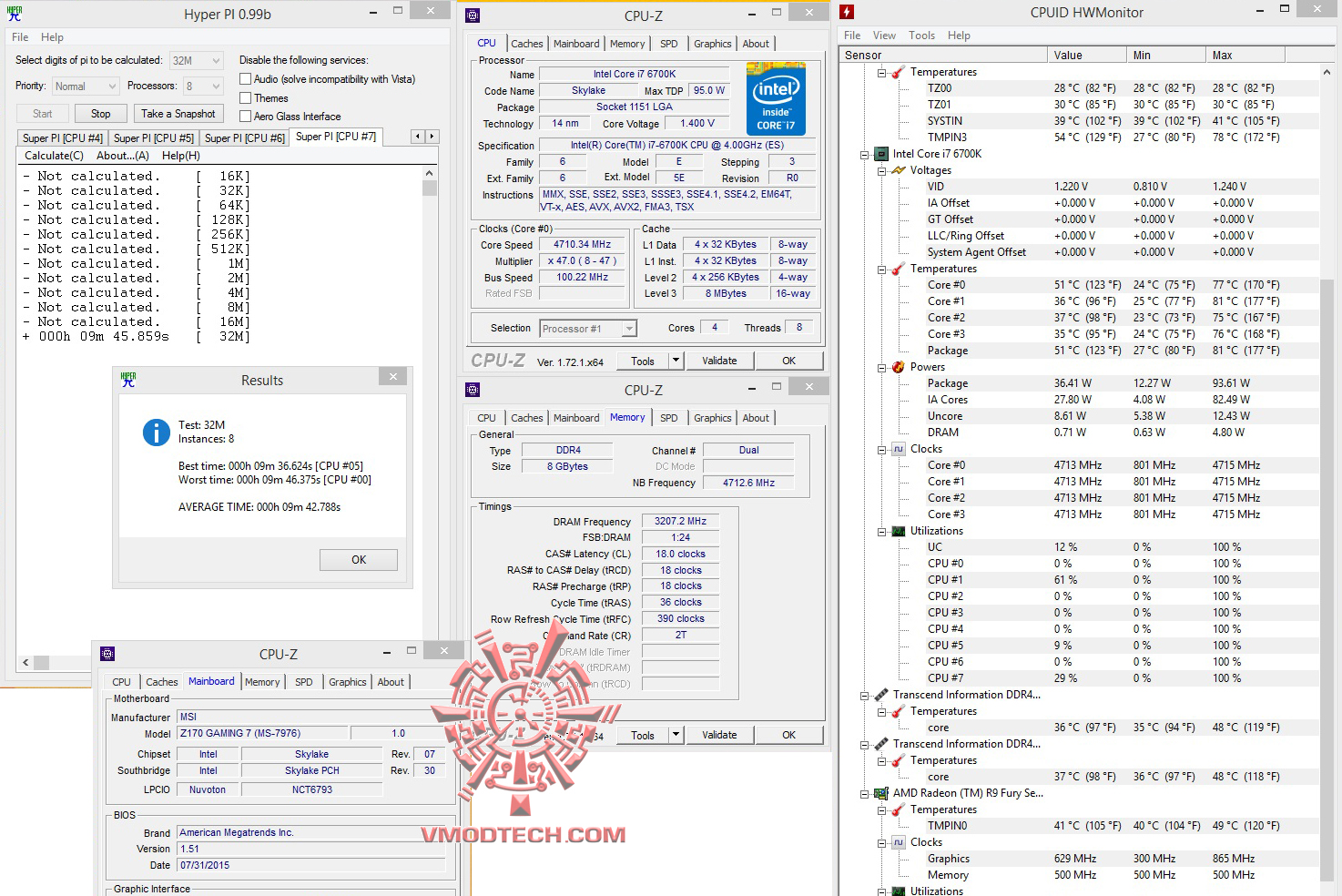Open the digits of pi dropdown showing 32M
1342x896 pixels.
tap(197, 61)
